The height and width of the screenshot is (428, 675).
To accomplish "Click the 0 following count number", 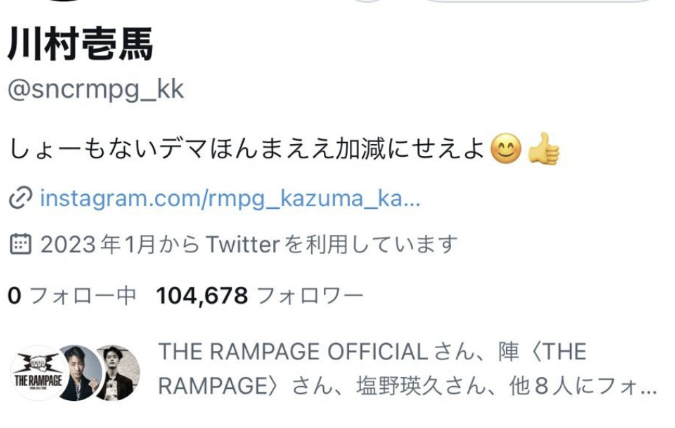I will (x=14, y=296).
